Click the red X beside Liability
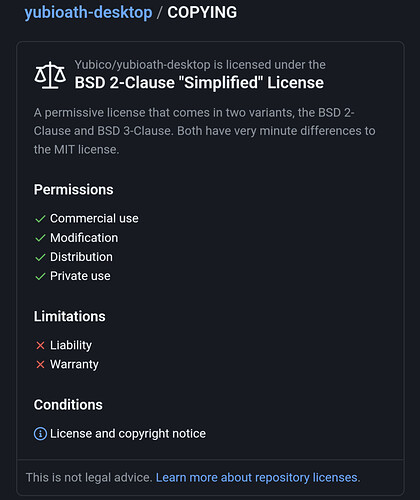 40,346
